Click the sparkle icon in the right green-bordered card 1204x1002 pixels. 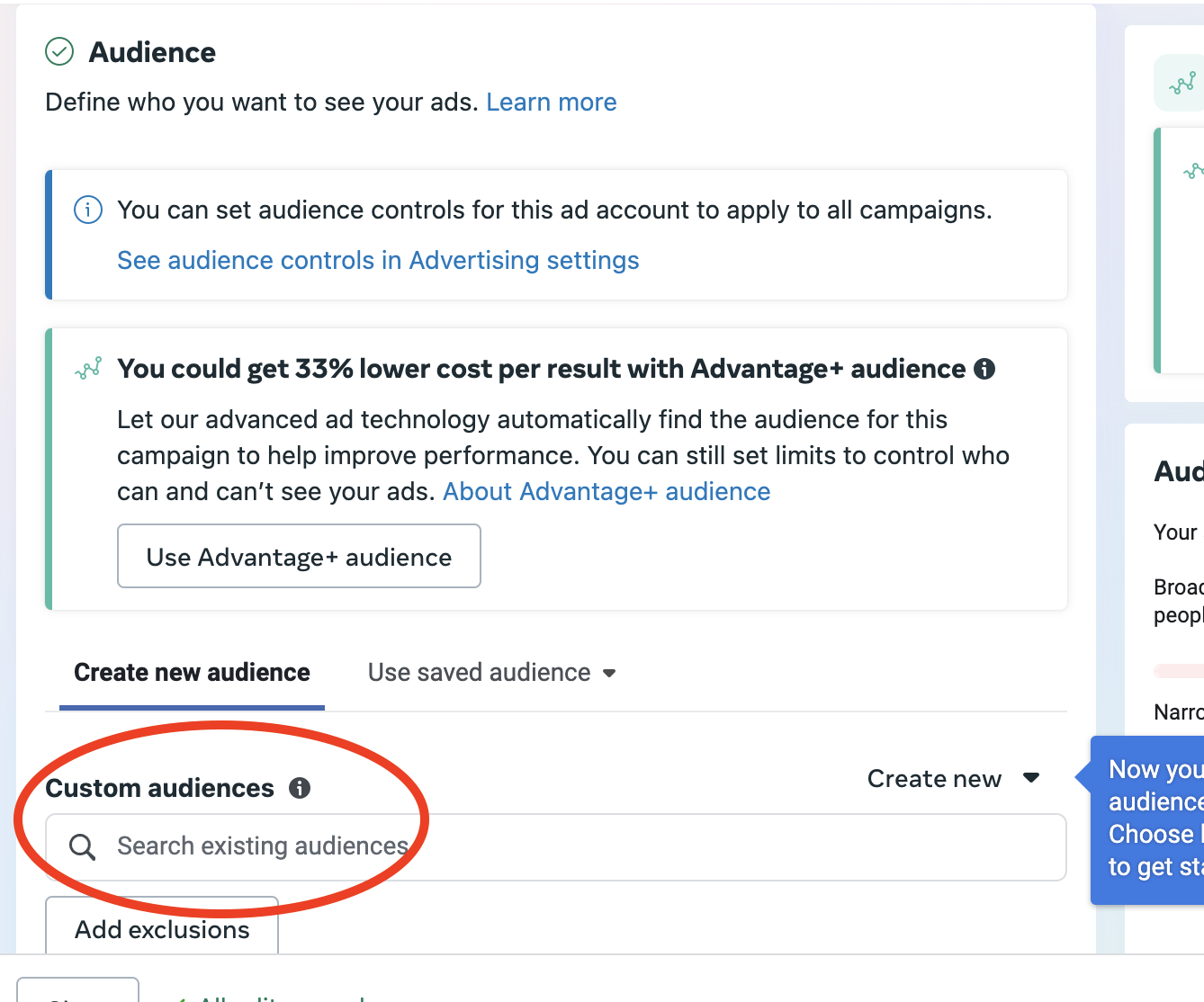pyautogui.click(x=1193, y=171)
